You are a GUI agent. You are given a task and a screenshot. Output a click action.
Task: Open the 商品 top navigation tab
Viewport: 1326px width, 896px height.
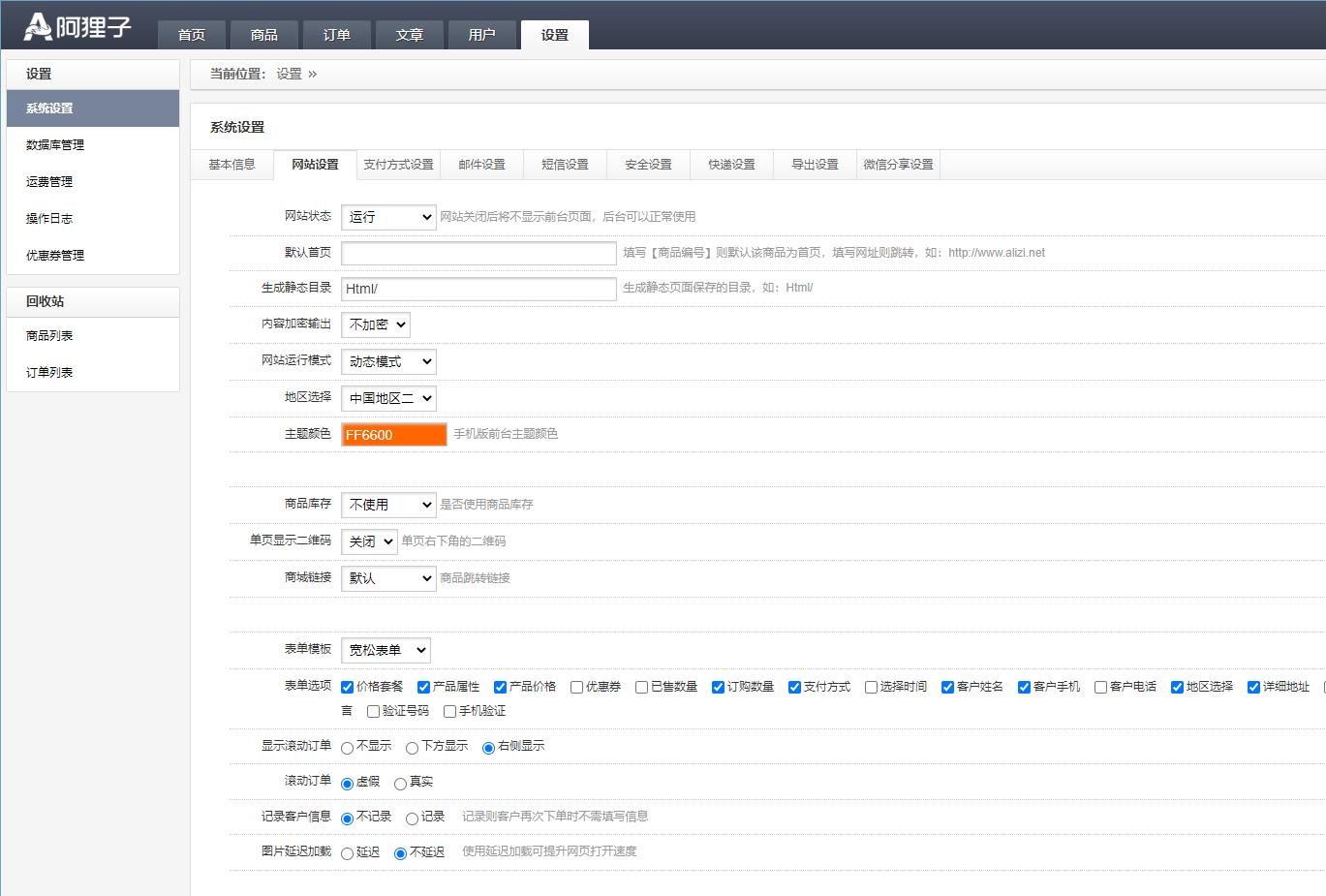point(264,35)
